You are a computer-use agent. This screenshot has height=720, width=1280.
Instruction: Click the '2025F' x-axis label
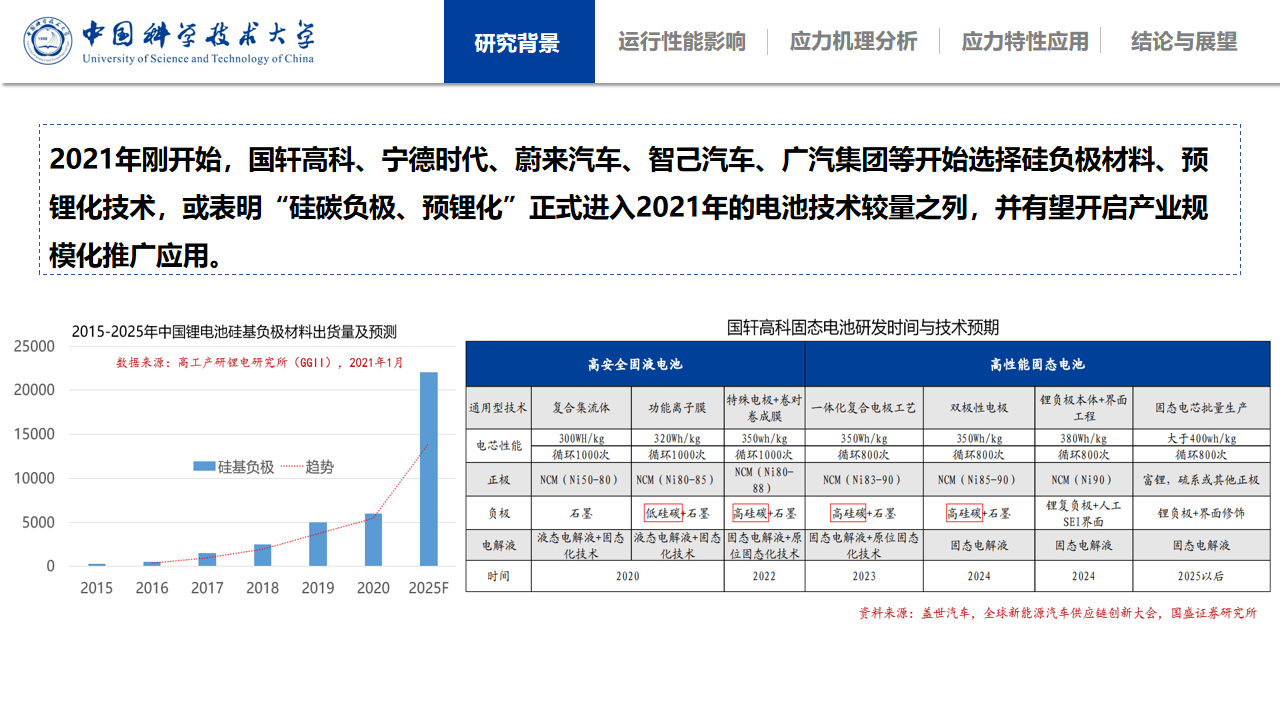[428, 588]
